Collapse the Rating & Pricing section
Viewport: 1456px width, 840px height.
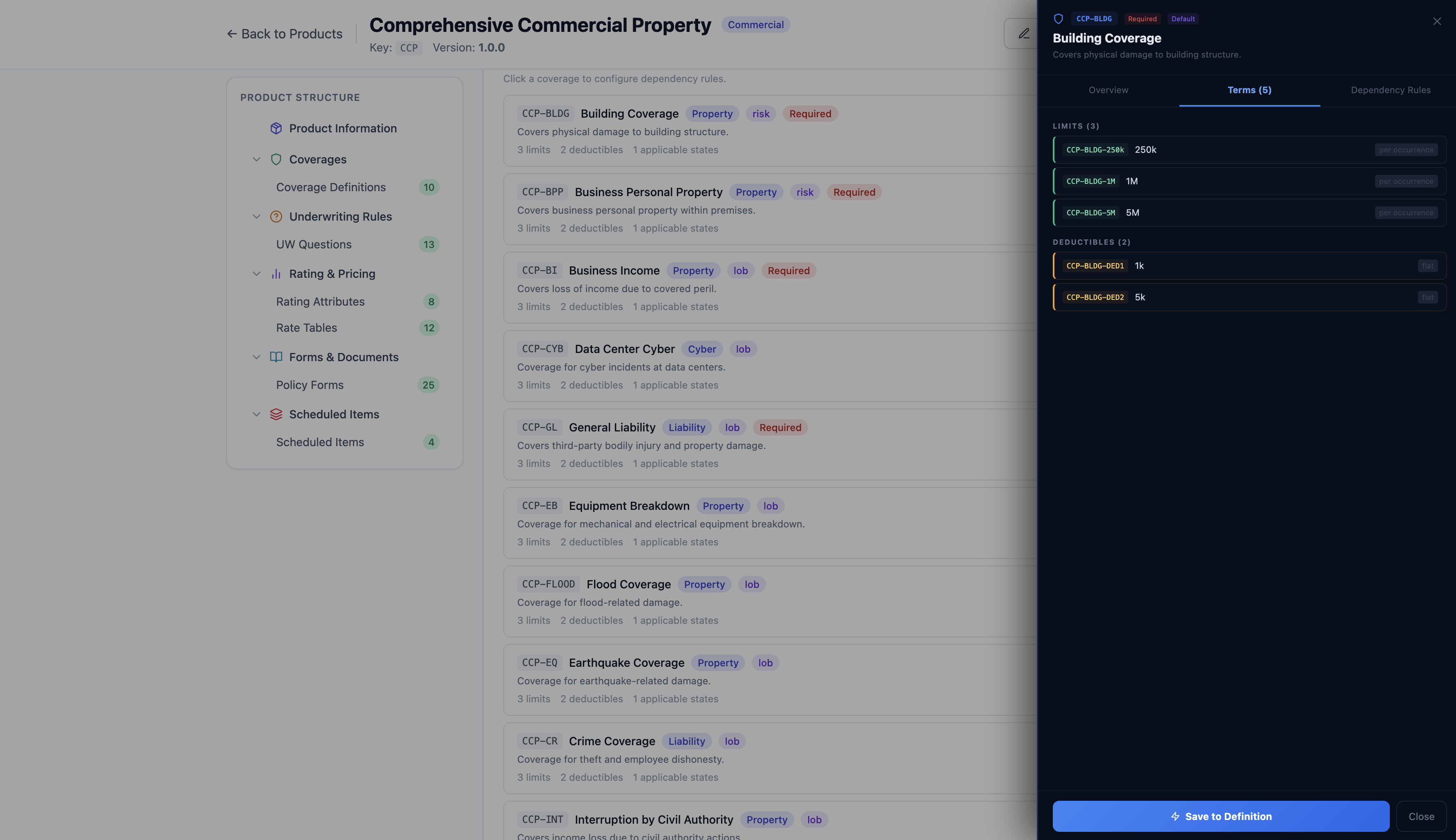(256, 273)
